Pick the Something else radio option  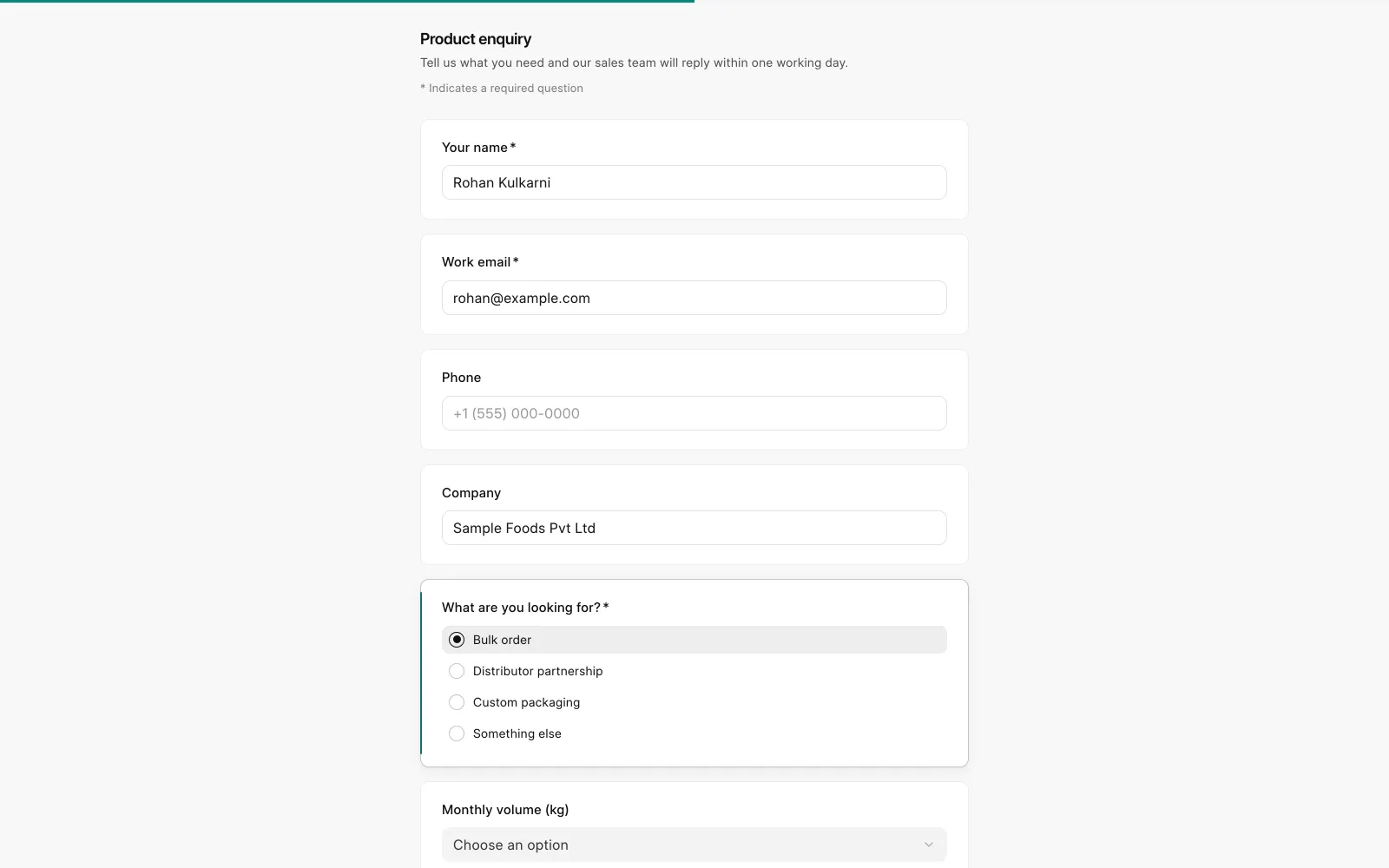pyautogui.click(x=694, y=733)
